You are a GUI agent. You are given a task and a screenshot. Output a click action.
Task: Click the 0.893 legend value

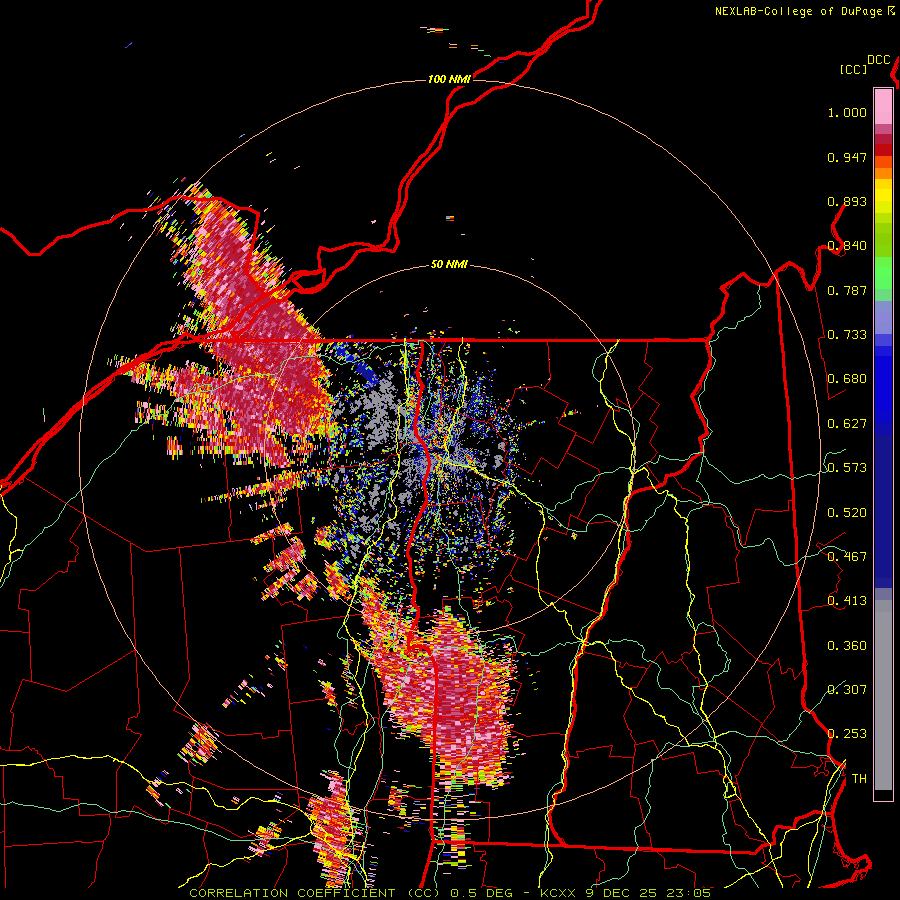click(847, 201)
